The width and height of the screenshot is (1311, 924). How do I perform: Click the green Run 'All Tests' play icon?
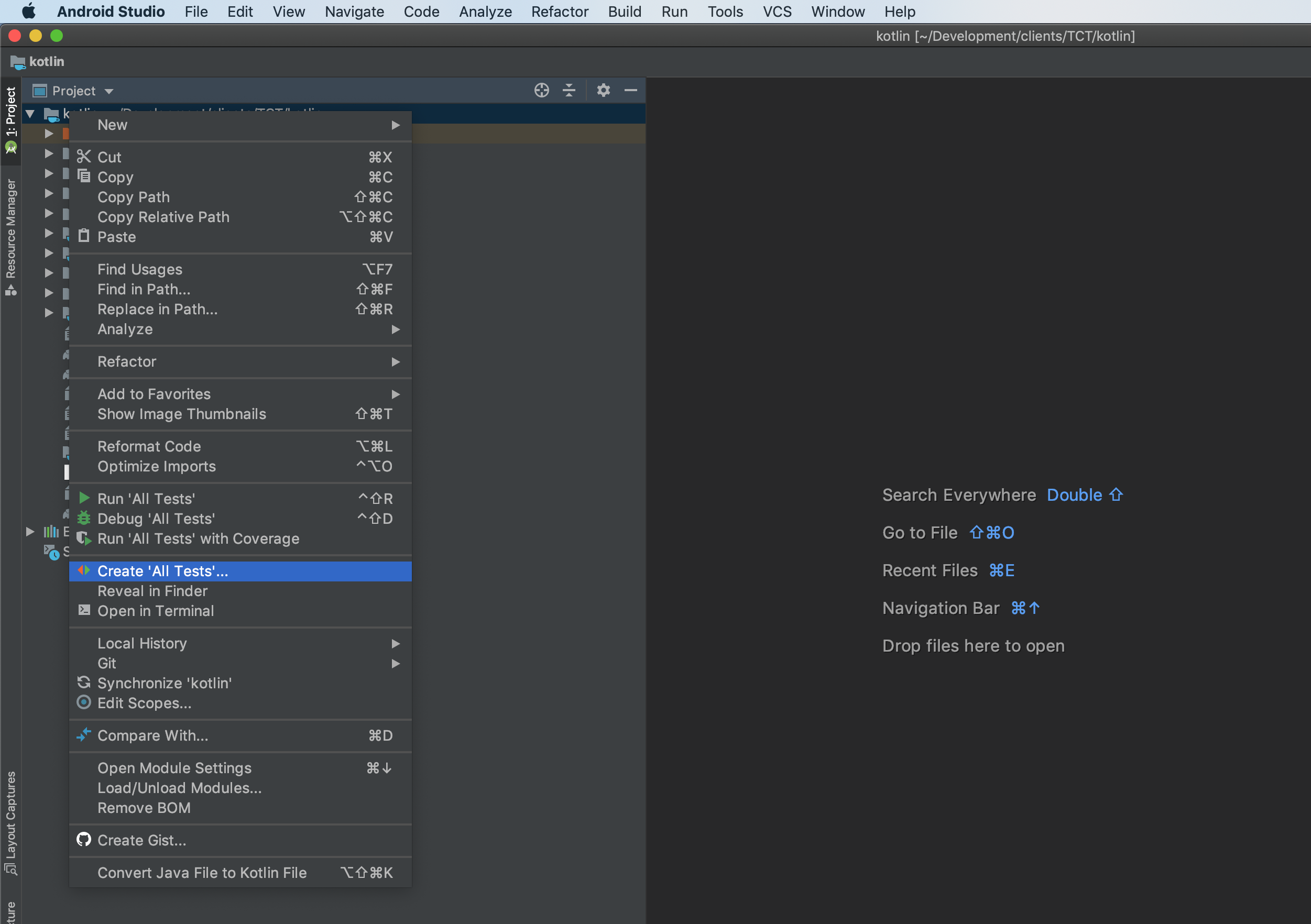[84, 498]
